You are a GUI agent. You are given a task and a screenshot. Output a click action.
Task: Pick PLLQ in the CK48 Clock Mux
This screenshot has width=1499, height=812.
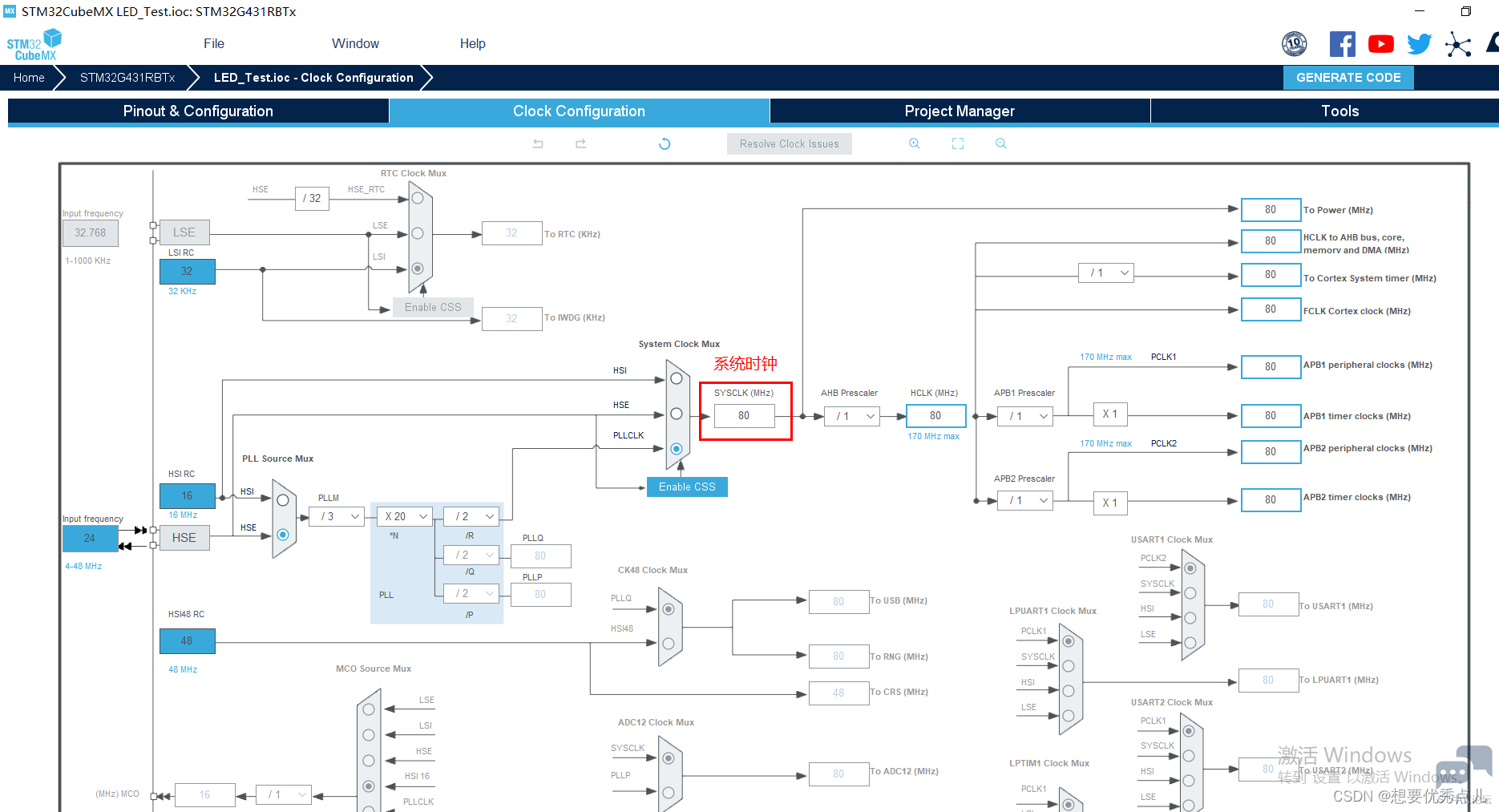click(x=669, y=609)
